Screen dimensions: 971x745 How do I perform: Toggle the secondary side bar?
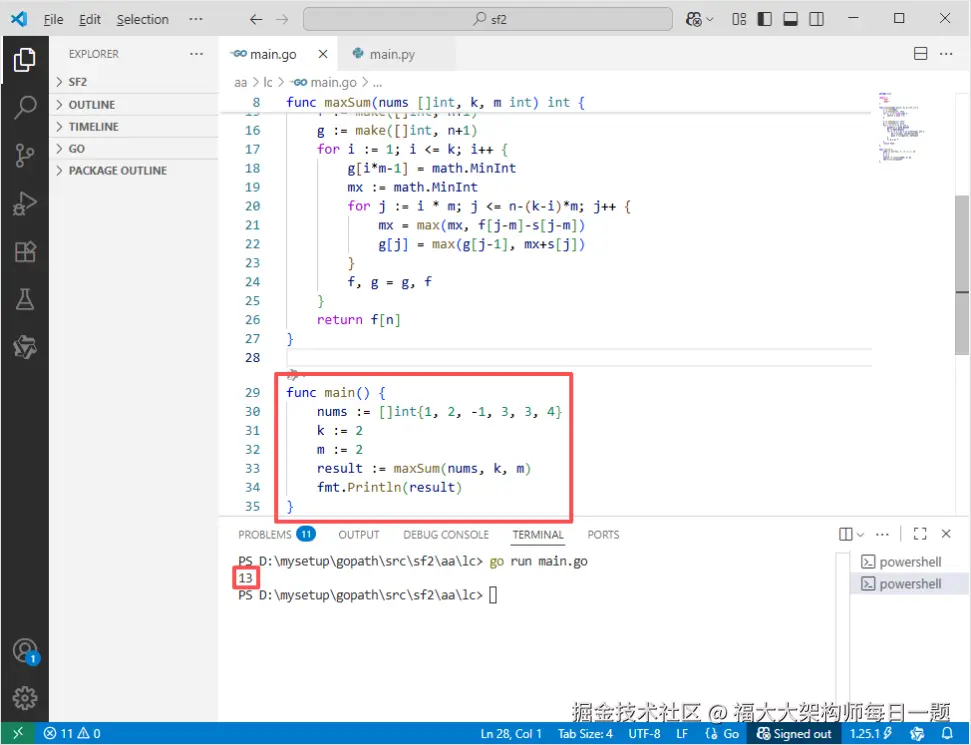pyautogui.click(x=817, y=19)
